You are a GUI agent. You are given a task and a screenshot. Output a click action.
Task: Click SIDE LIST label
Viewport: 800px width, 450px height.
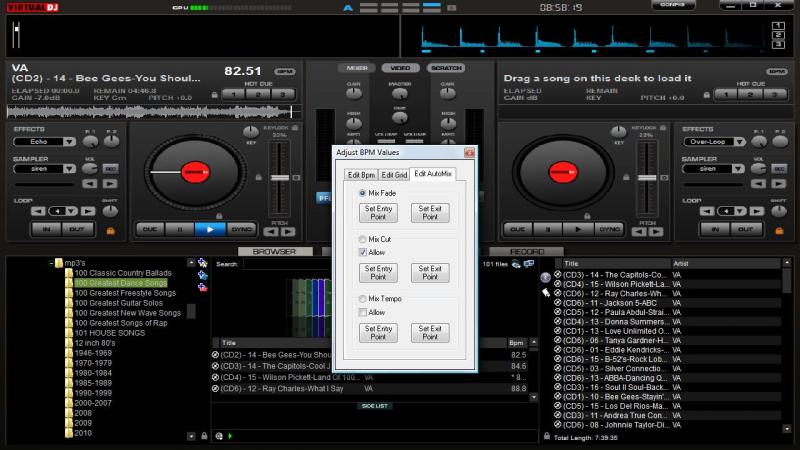click(374, 406)
